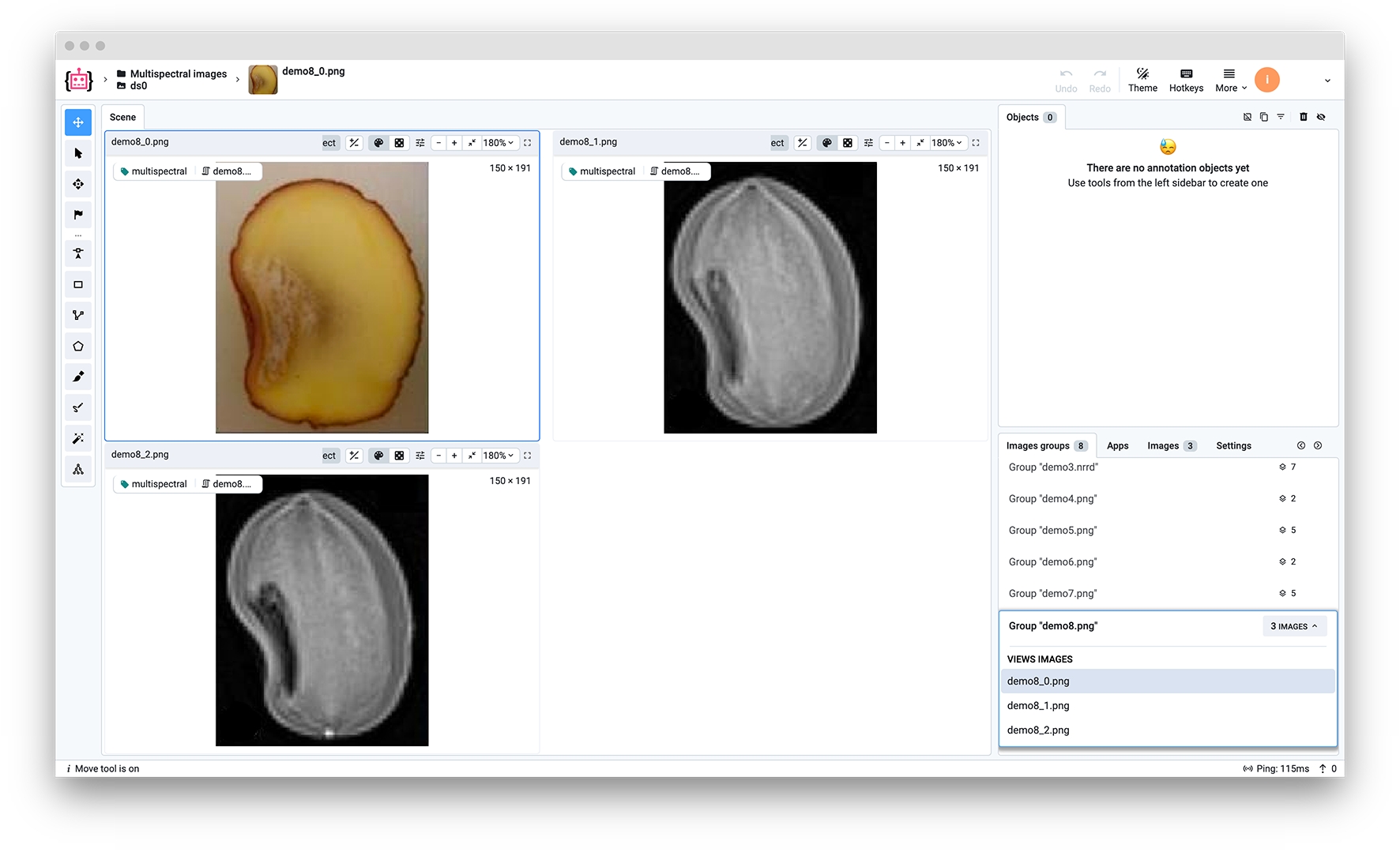Viewport: 1400px width, 856px height.
Task: Open image adjustments sliders in demo8_0.png view
Action: click(420, 143)
